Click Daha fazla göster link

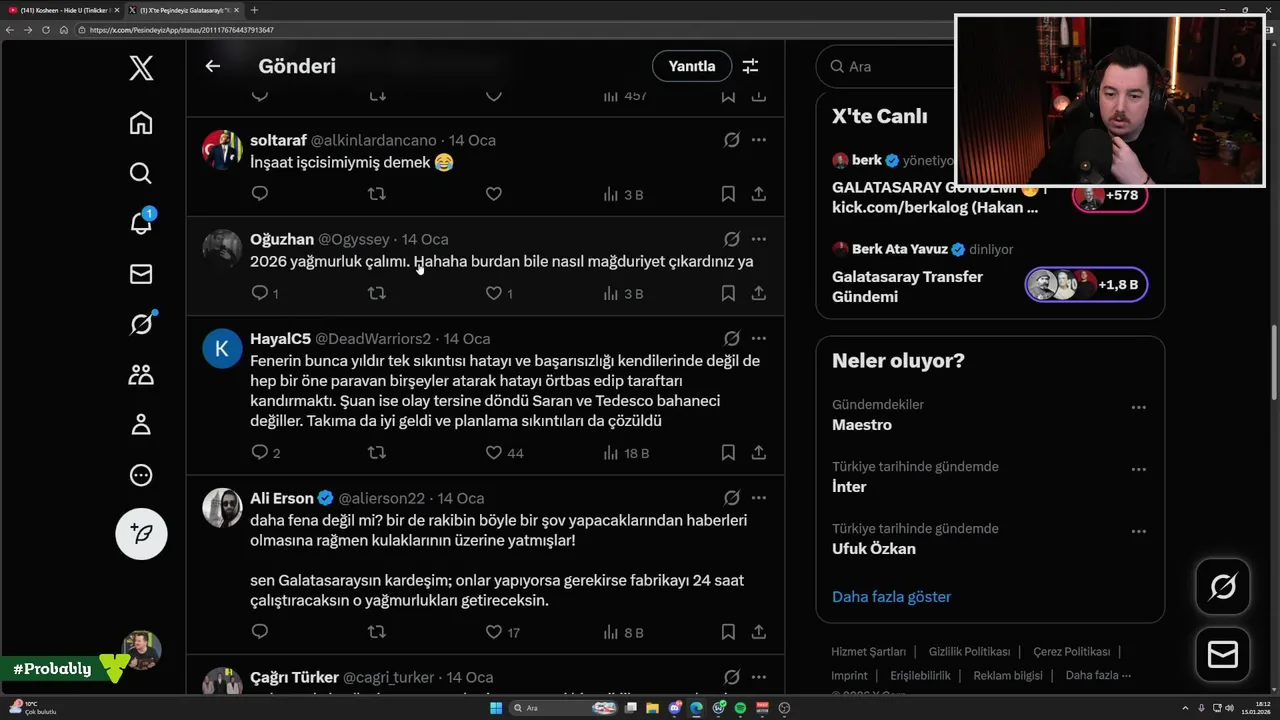coord(891,596)
